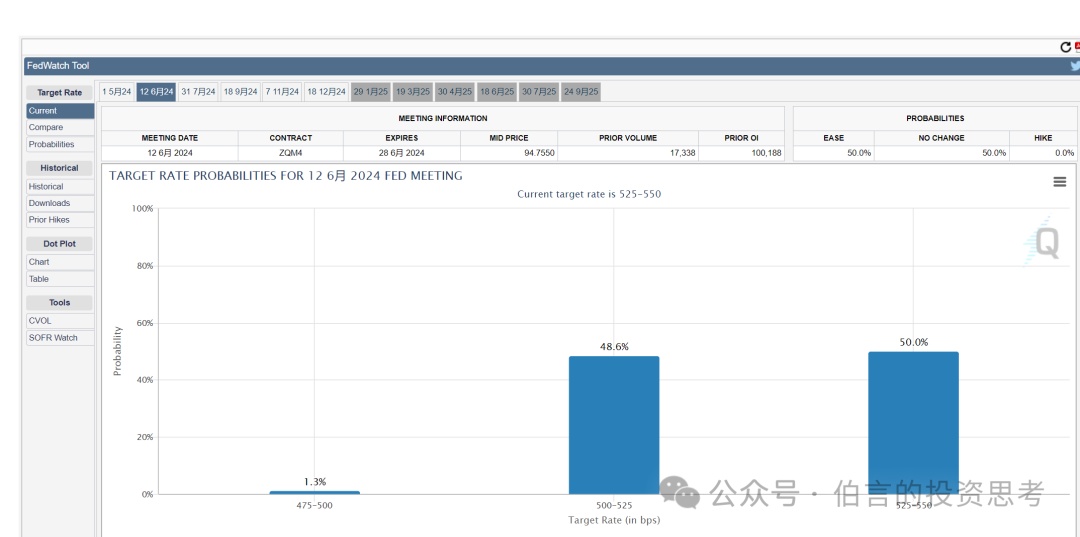Open the CVOL tool

[40, 321]
